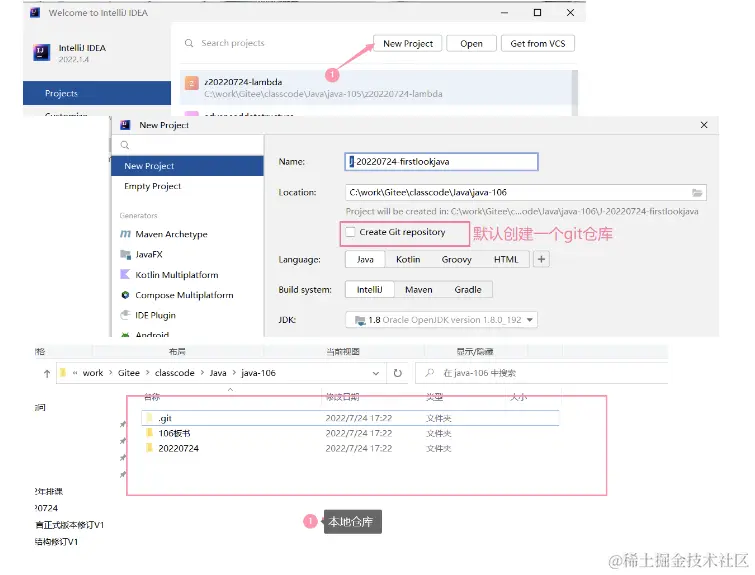Click the Maven Archetype m icon

pyautogui.click(x=125, y=234)
